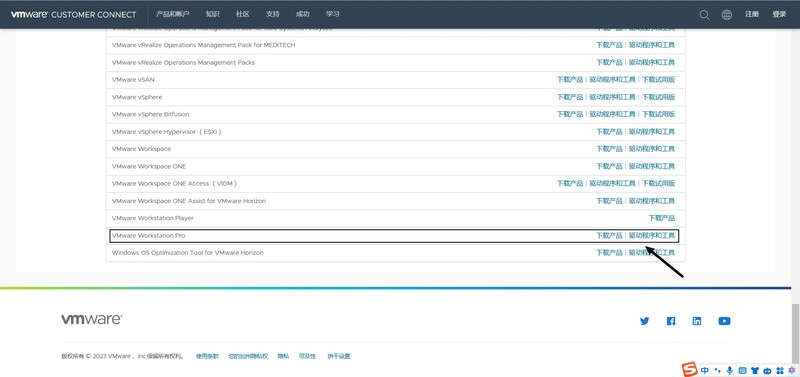The height and width of the screenshot is (377, 800).
Task: Click 下载产品 for VMware Workstation Pro
Action: (x=609, y=236)
